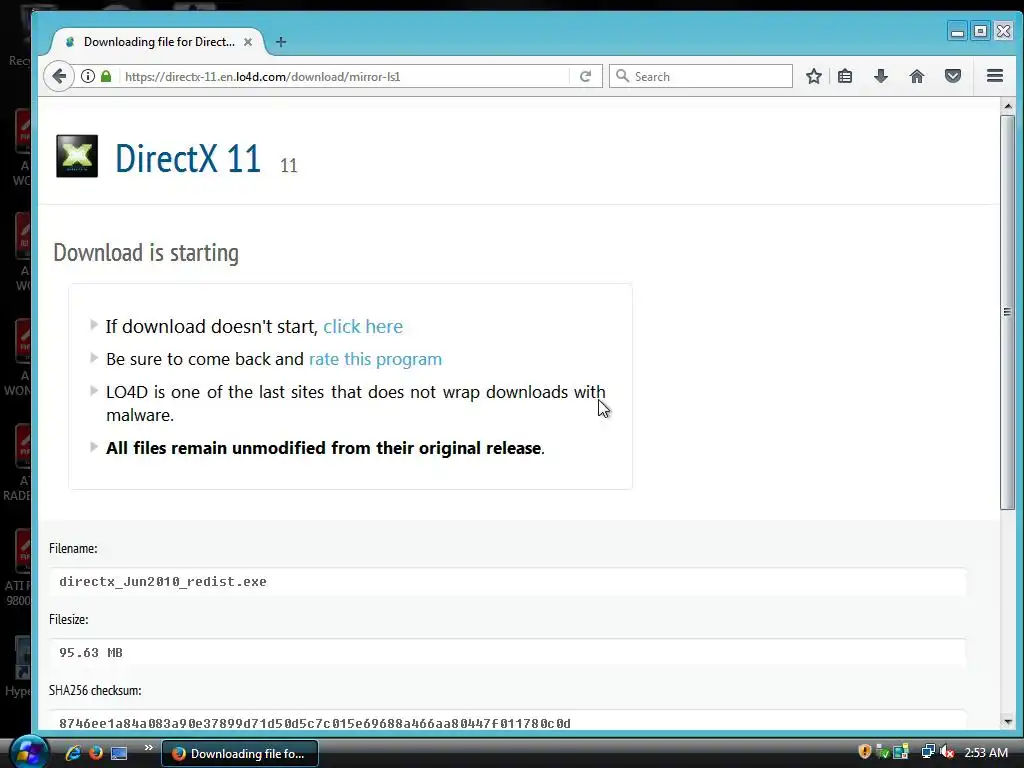Image resolution: width=1024 pixels, height=768 pixels.
Task: Click the '95.63 MB' filesize value
Action: pos(91,653)
